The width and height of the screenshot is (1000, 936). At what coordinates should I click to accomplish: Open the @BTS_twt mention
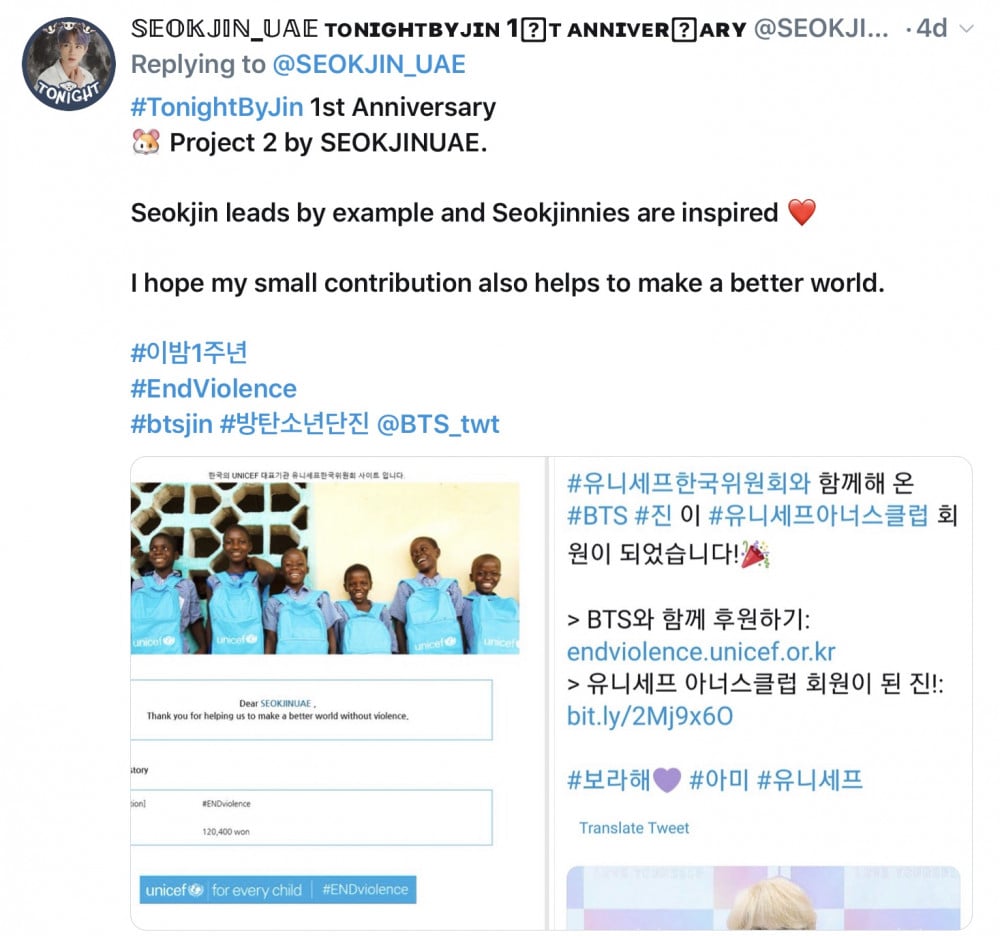coord(438,424)
